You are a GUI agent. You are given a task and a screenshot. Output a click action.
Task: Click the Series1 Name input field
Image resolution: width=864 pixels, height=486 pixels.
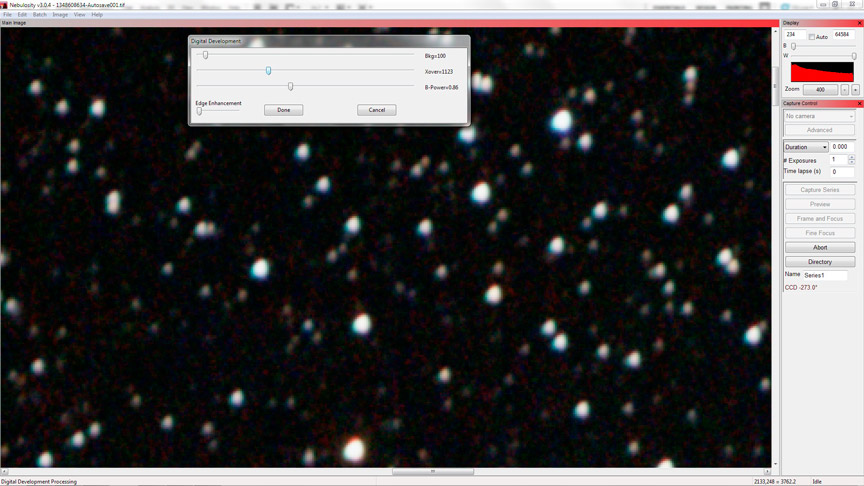click(825, 275)
